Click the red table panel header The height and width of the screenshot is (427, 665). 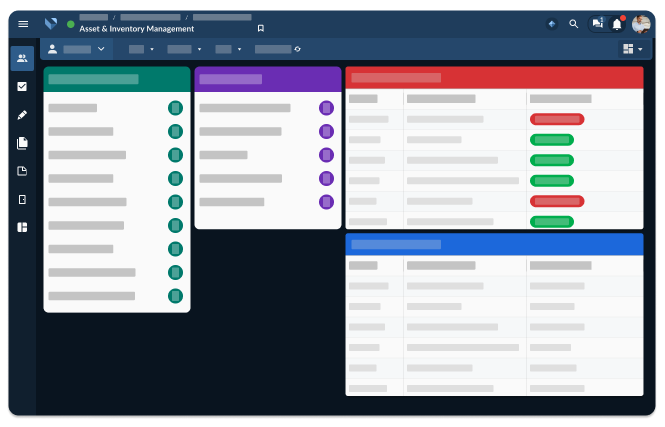click(495, 78)
